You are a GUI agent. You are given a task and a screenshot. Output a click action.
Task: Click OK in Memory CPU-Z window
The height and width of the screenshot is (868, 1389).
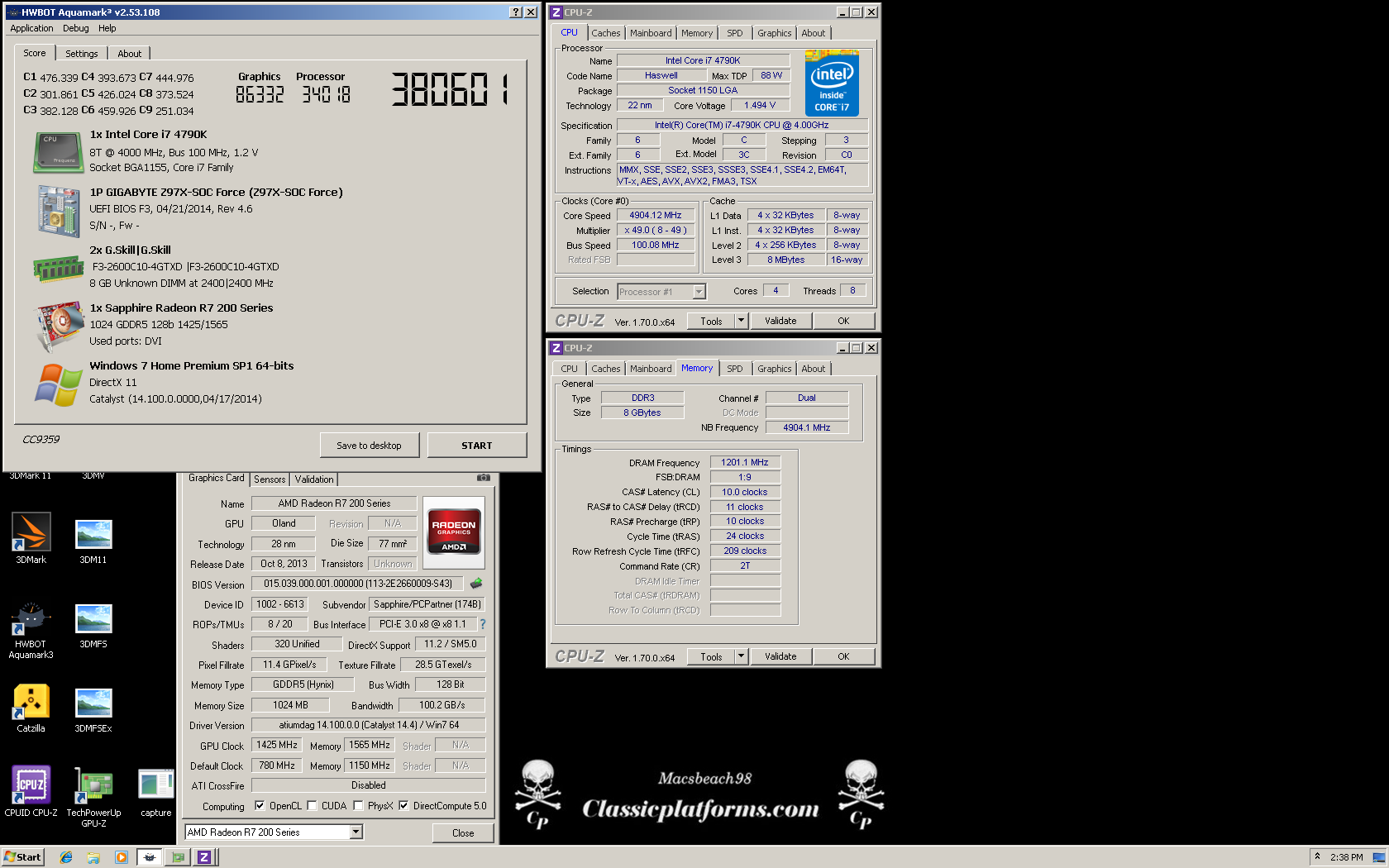coord(843,656)
